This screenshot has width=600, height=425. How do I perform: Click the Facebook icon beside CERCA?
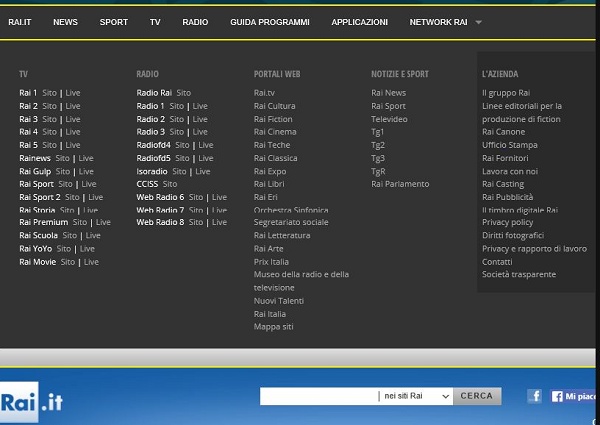(x=534, y=396)
